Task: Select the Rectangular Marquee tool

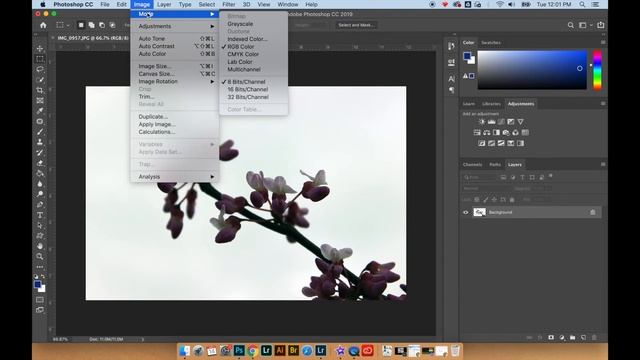Action: click(x=40, y=59)
